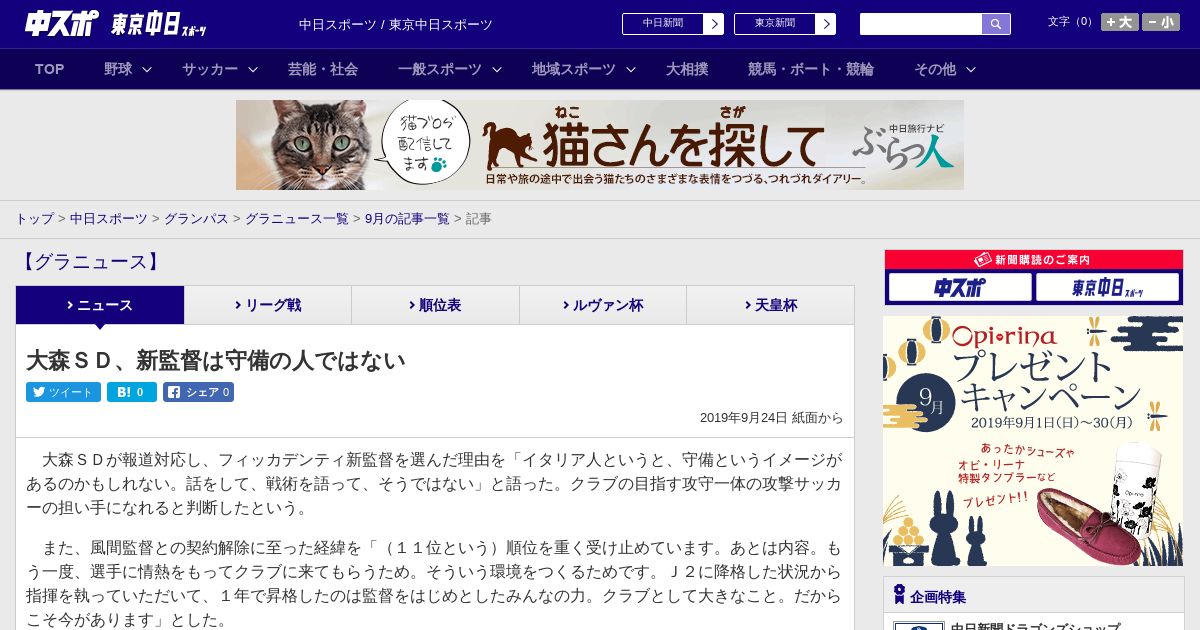The image size is (1200, 630).
Task: Increase text size with ＋大 button
Action: [1119, 22]
